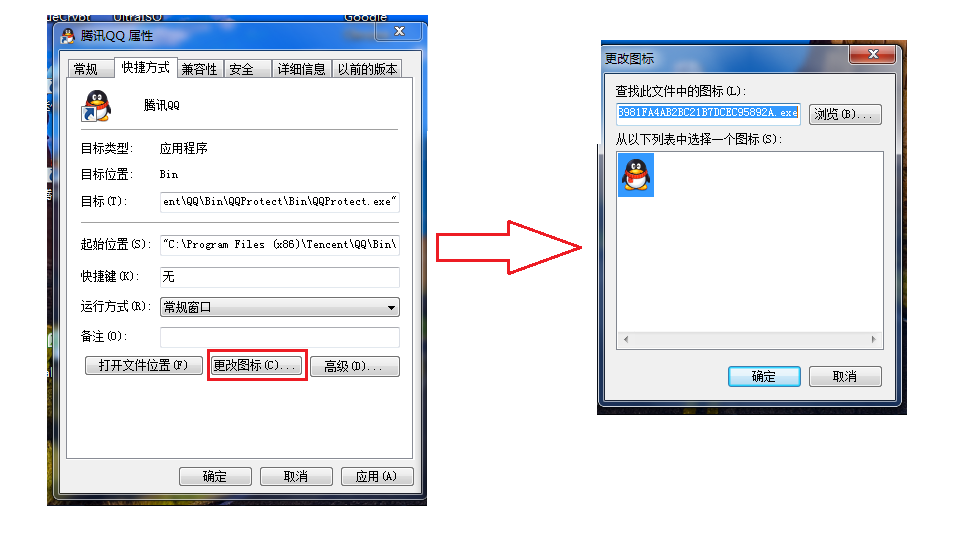Select the 安全 tab
The height and width of the screenshot is (540, 960).
[242, 69]
